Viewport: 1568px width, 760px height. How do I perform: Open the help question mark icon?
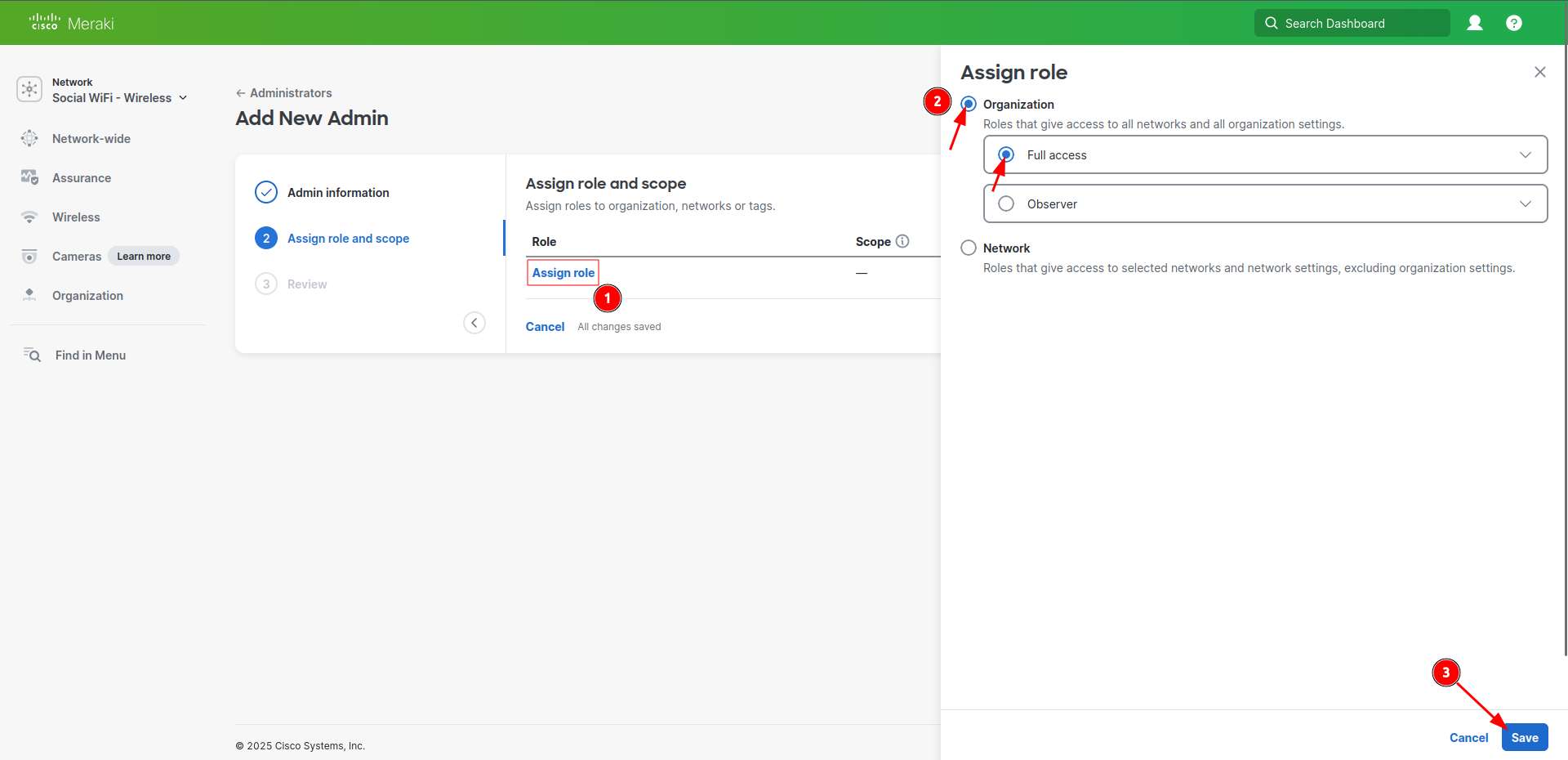1513,23
